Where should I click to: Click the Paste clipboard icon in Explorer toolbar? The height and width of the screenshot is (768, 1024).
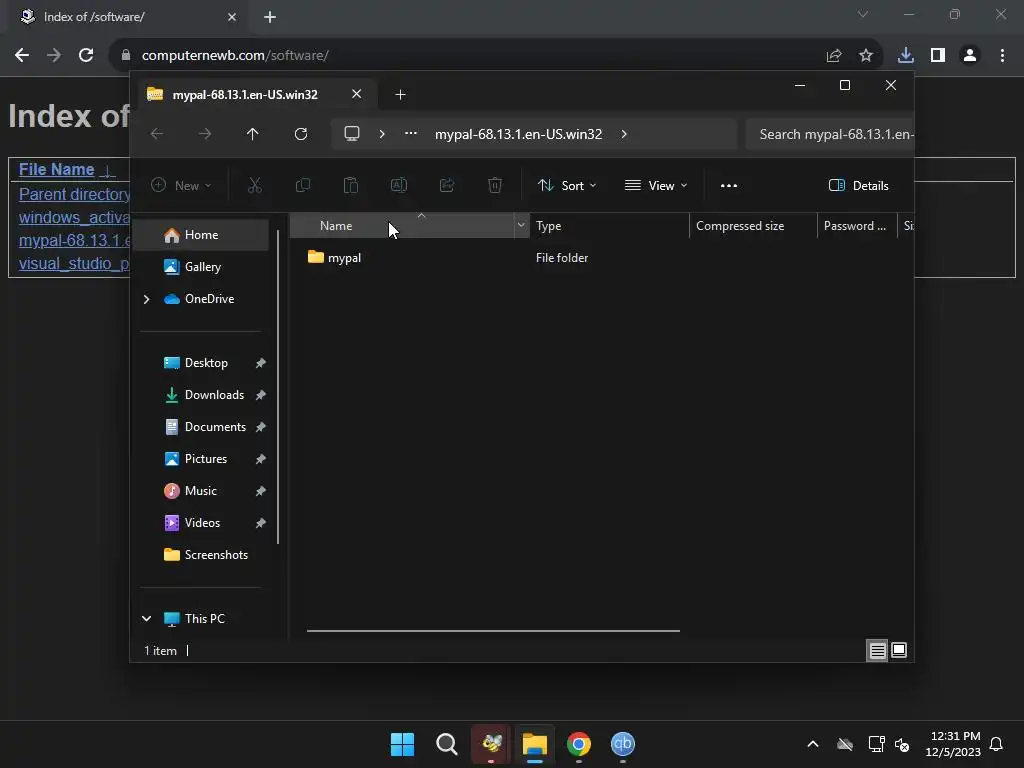point(351,185)
